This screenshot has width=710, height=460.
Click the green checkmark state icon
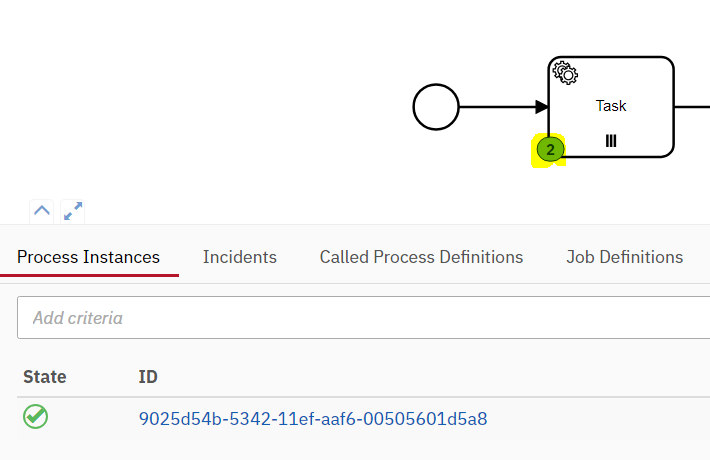tap(35, 417)
